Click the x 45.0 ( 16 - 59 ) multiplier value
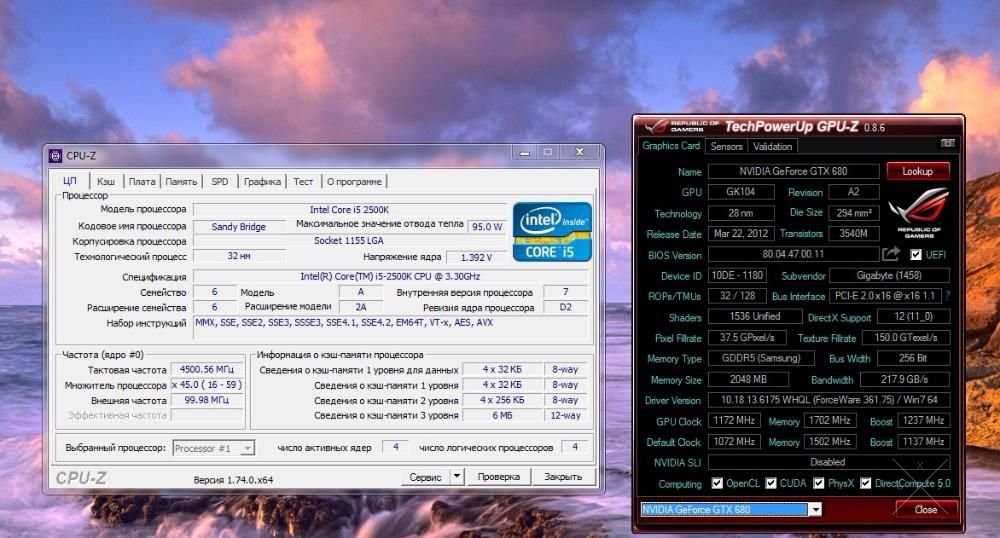The height and width of the screenshot is (538, 1000). coord(207,385)
